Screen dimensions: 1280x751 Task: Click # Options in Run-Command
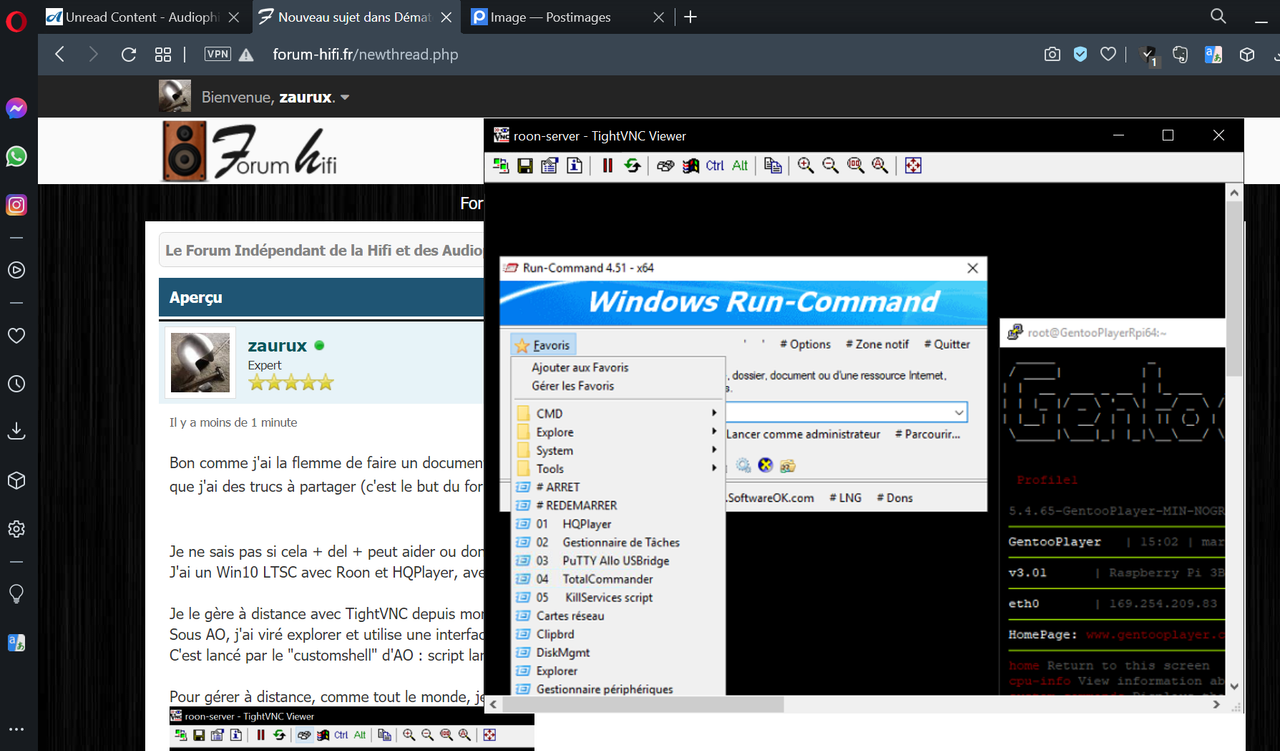(x=805, y=344)
